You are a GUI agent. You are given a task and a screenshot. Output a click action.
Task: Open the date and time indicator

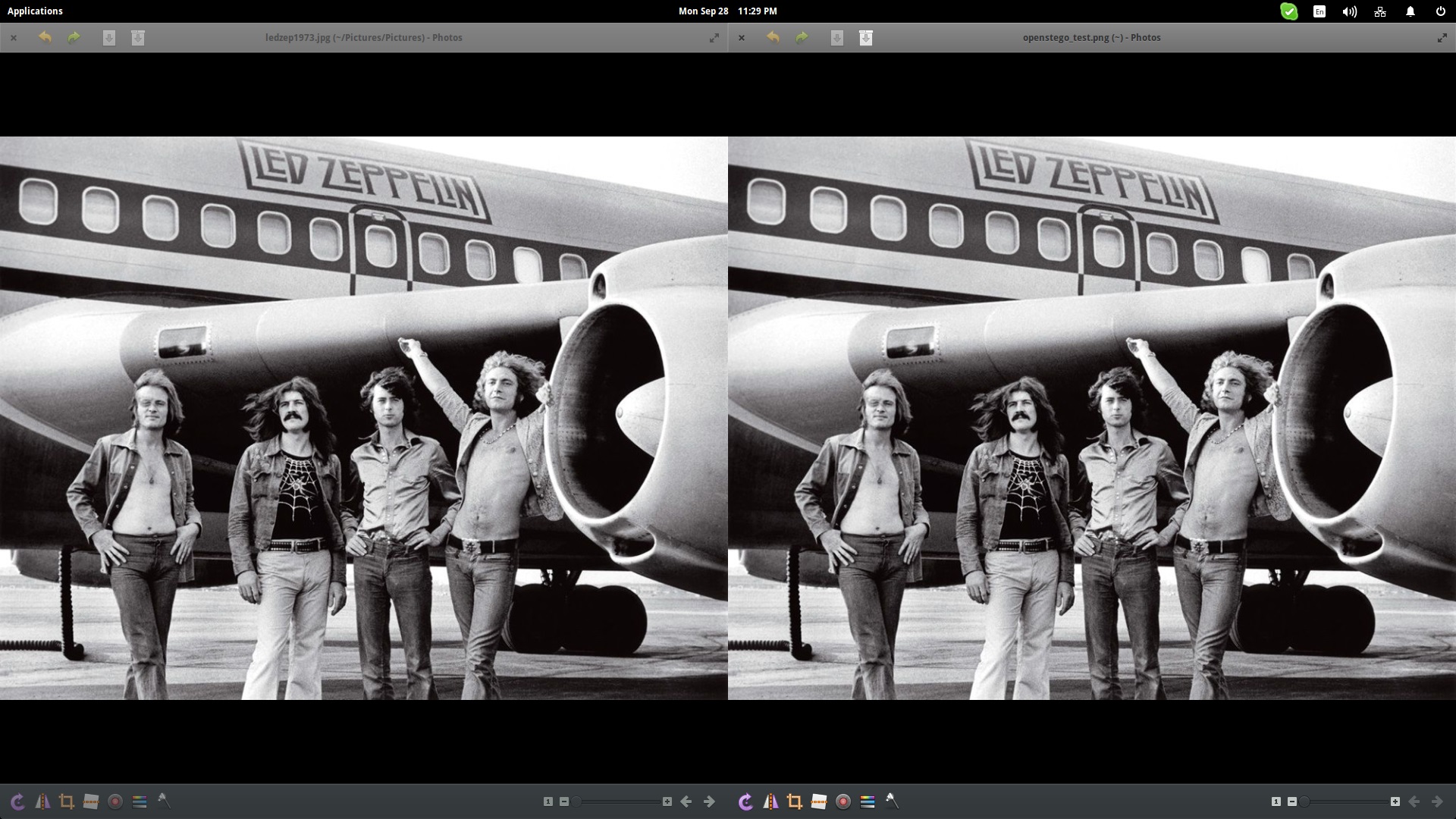pos(728,11)
